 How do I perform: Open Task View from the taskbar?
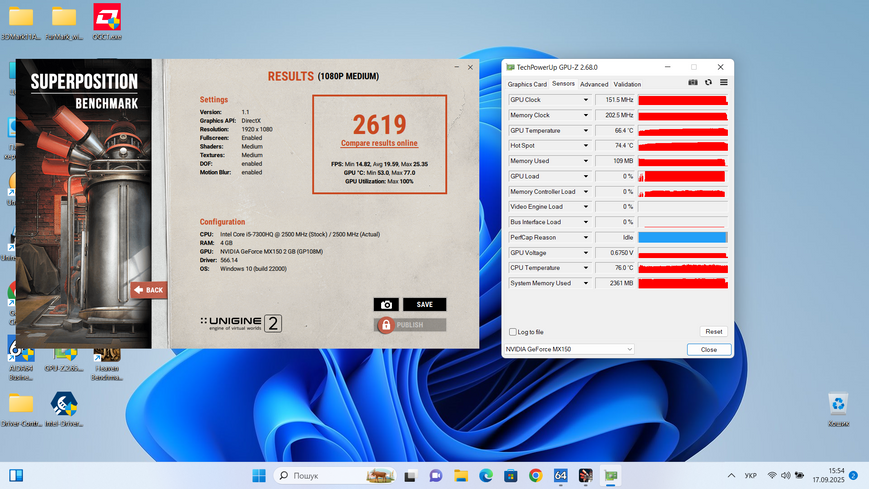click(x=410, y=476)
